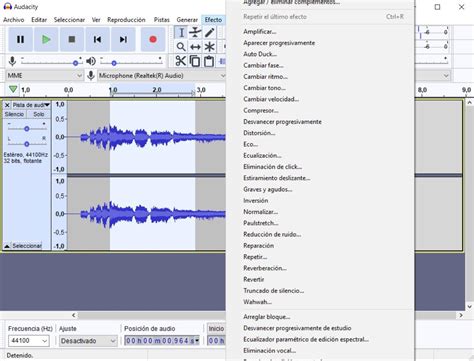Adjust the track pan L/R slider
Image resolution: width=474 pixels, height=361 pixels.
click(x=27, y=144)
